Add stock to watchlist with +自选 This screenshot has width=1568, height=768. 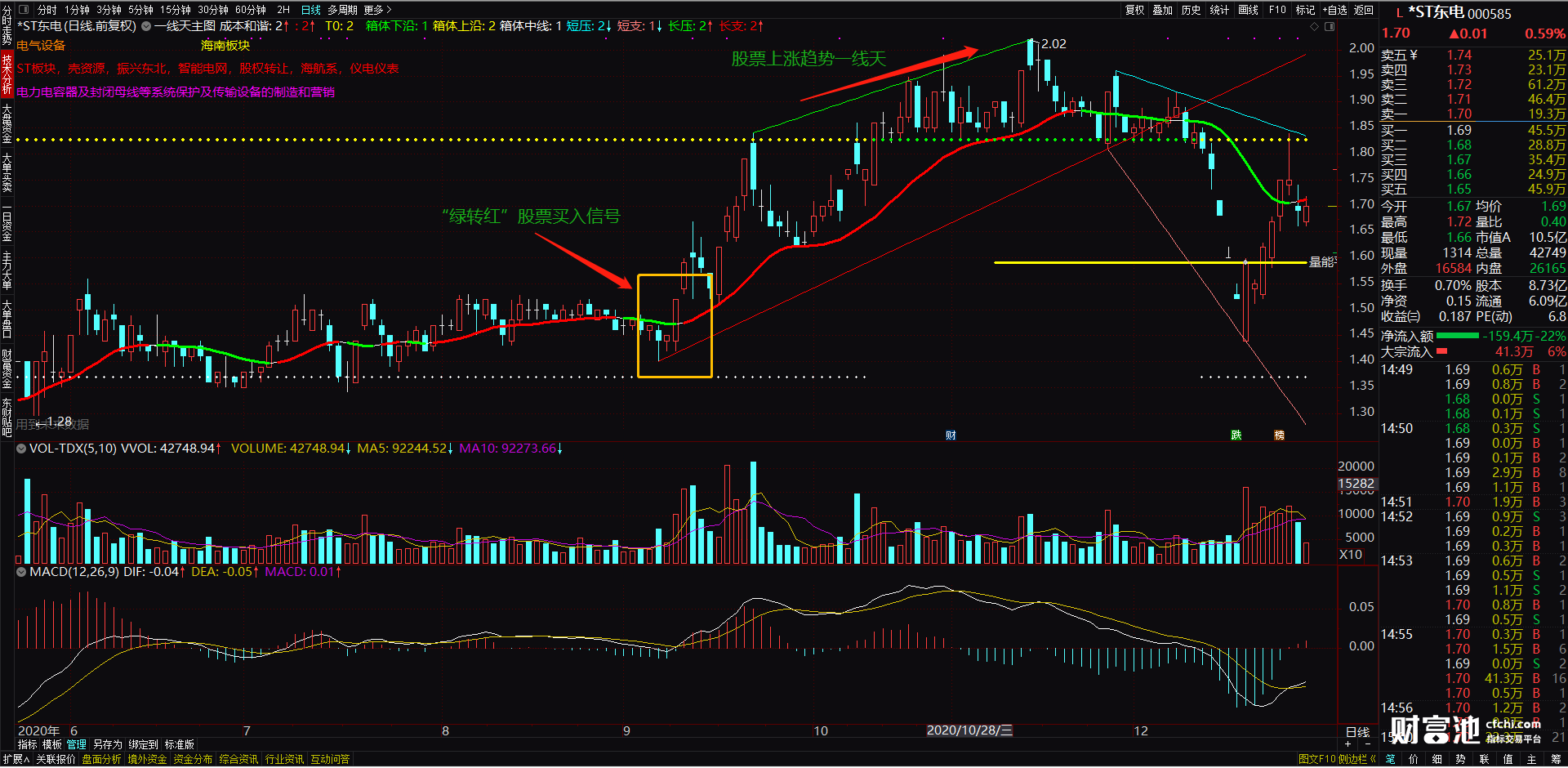(1334, 10)
